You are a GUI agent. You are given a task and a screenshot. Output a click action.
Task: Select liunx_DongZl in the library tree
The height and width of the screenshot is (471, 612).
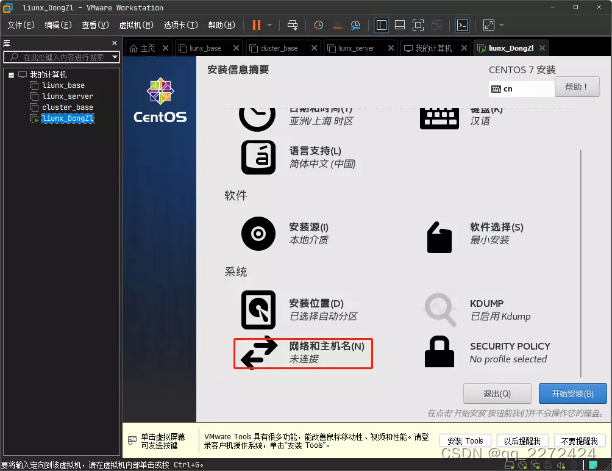pyautogui.click(x=68, y=118)
